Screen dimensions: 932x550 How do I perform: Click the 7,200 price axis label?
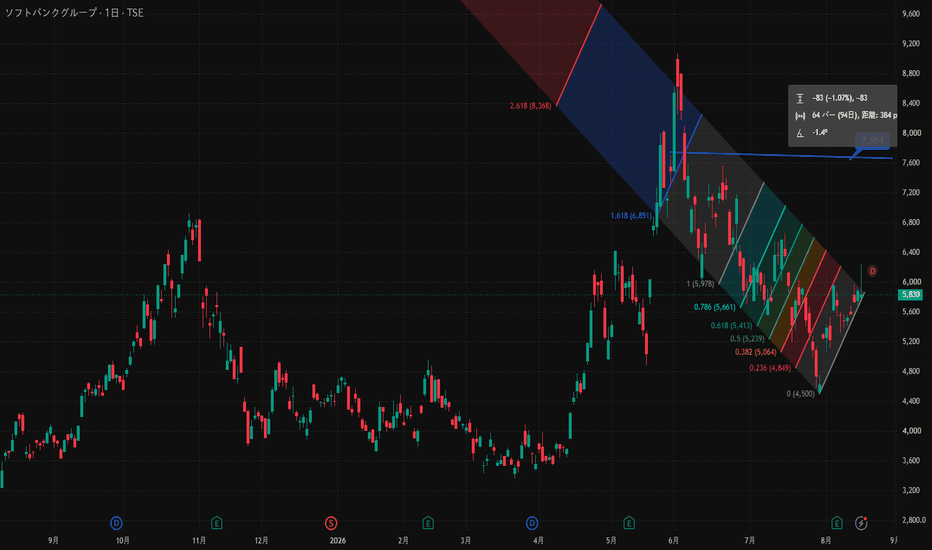point(911,192)
